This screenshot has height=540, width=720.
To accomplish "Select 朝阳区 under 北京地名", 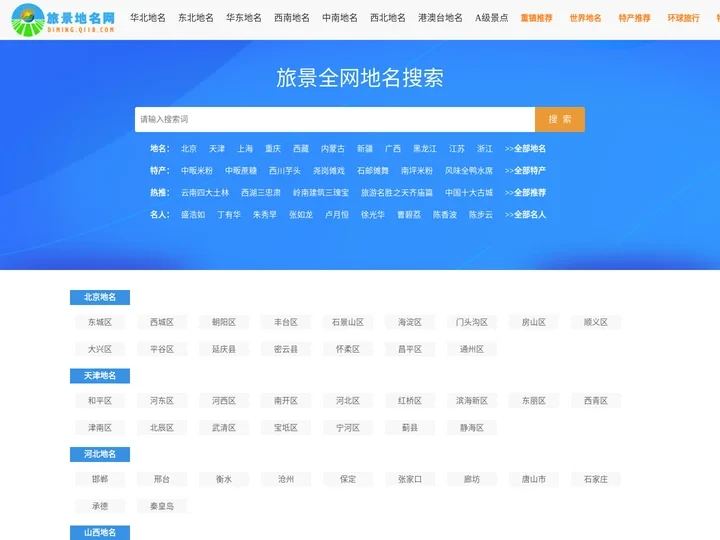I will (x=224, y=322).
